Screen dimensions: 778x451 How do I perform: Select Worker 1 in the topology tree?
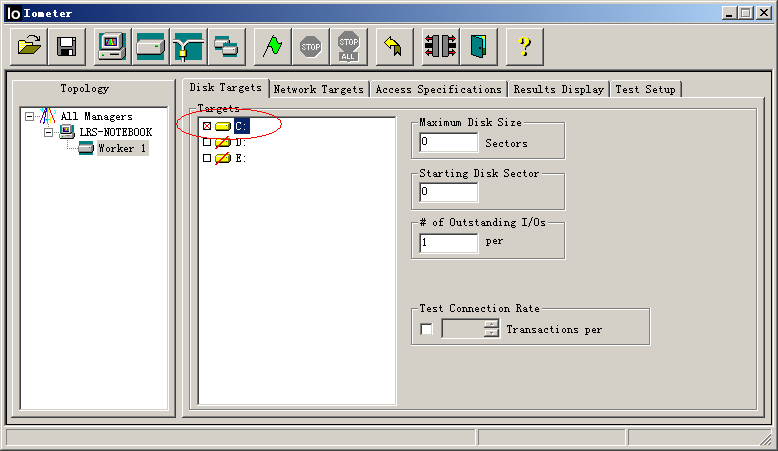point(121,148)
